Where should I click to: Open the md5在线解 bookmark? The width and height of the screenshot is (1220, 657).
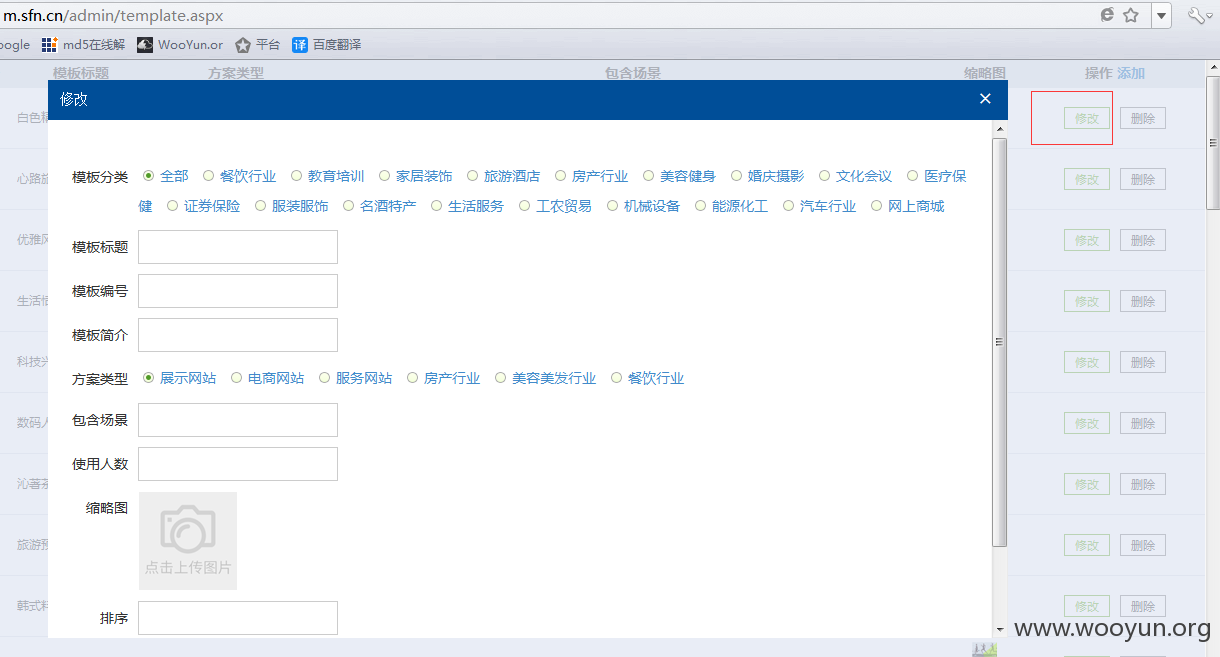pyautogui.click(x=83, y=45)
